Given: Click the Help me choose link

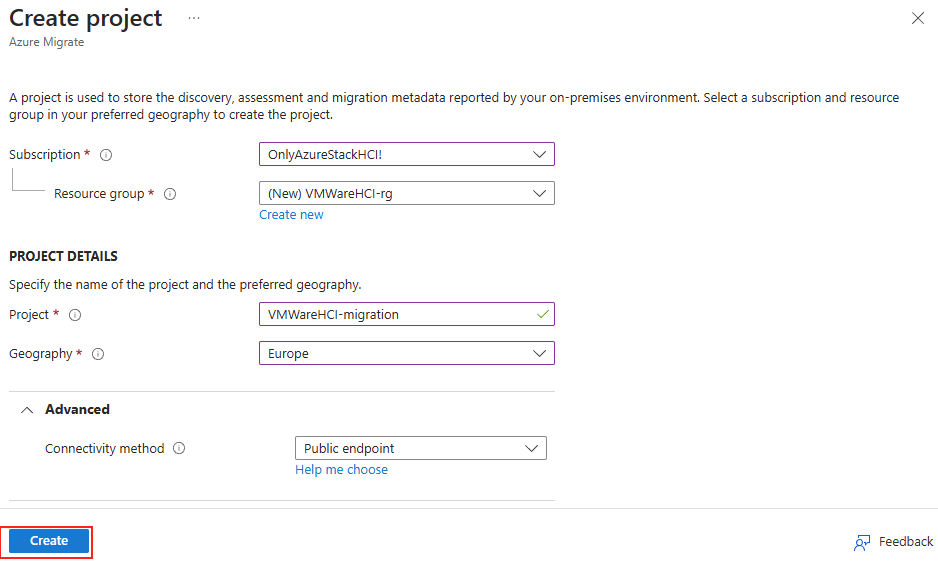Looking at the screenshot, I should pos(341,470).
